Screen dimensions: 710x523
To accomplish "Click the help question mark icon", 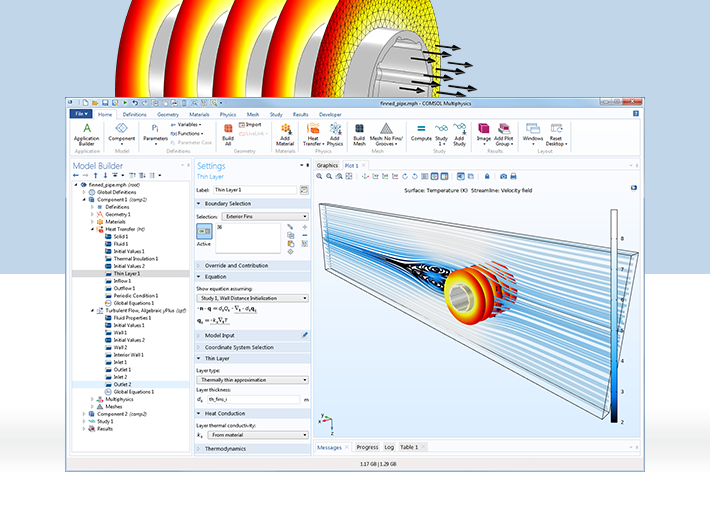I will tap(636, 114).
